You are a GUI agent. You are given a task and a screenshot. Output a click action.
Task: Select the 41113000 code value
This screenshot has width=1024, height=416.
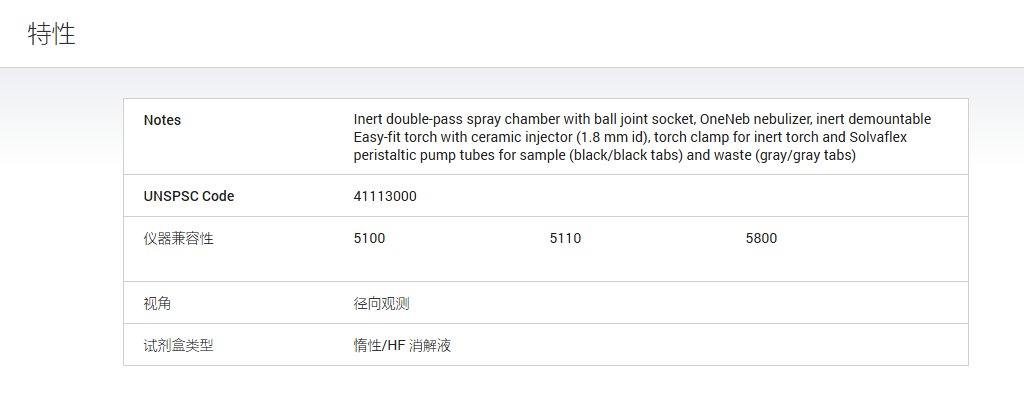coord(385,196)
